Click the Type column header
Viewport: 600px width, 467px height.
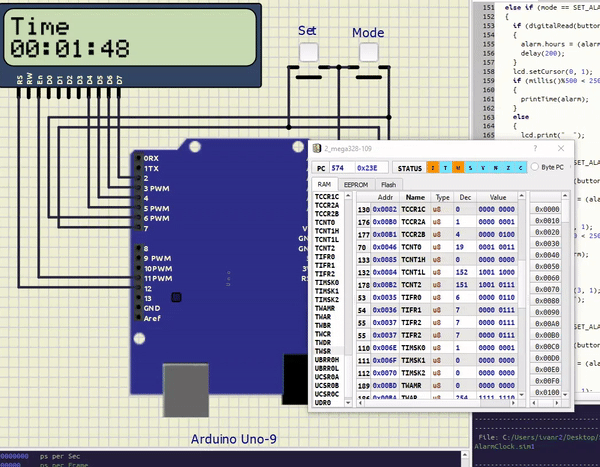442,197
